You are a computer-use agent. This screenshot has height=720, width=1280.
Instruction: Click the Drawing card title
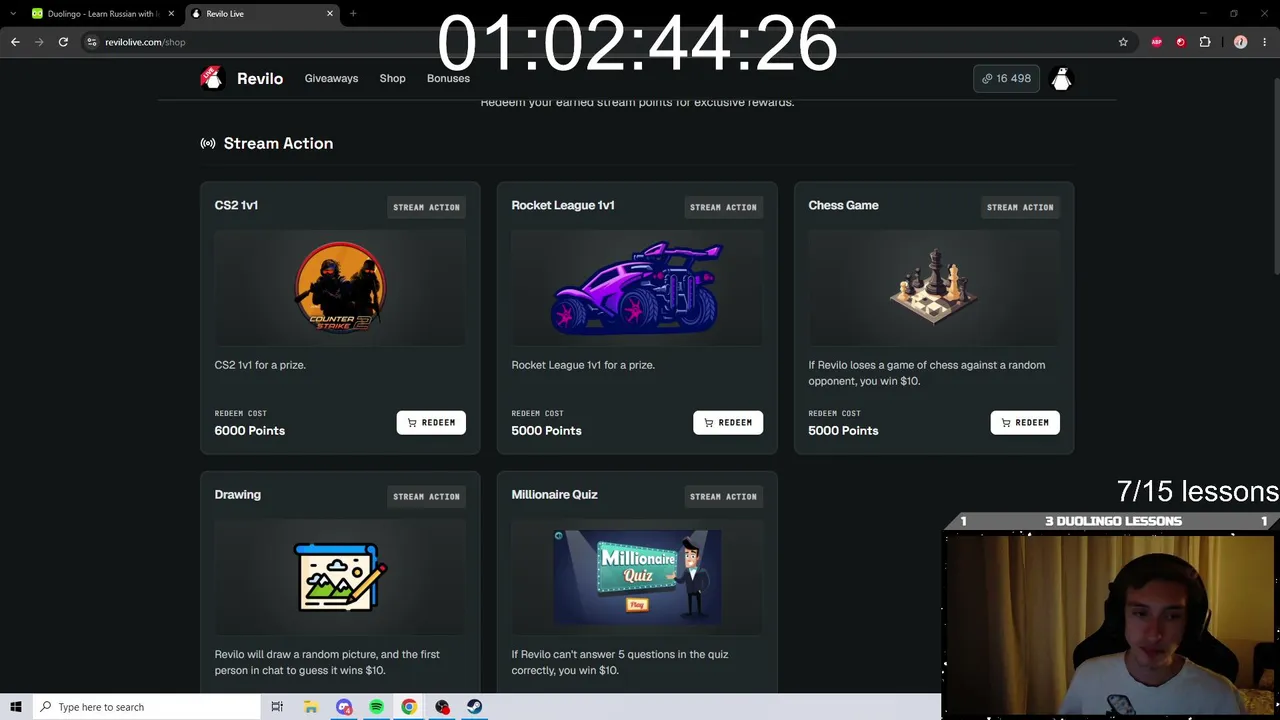click(x=237, y=494)
